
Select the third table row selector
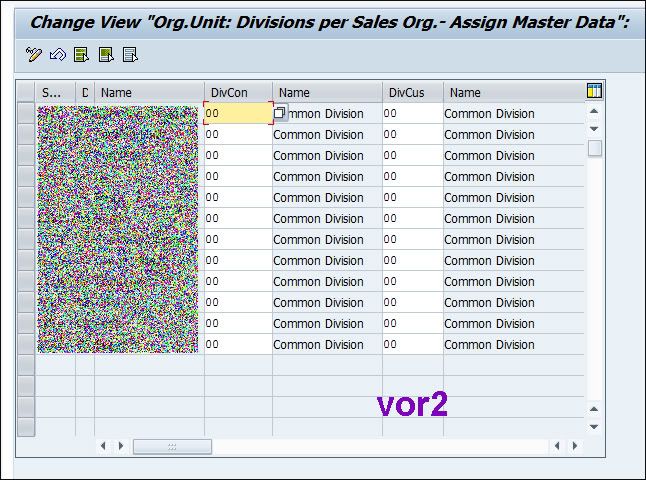(26, 156)
